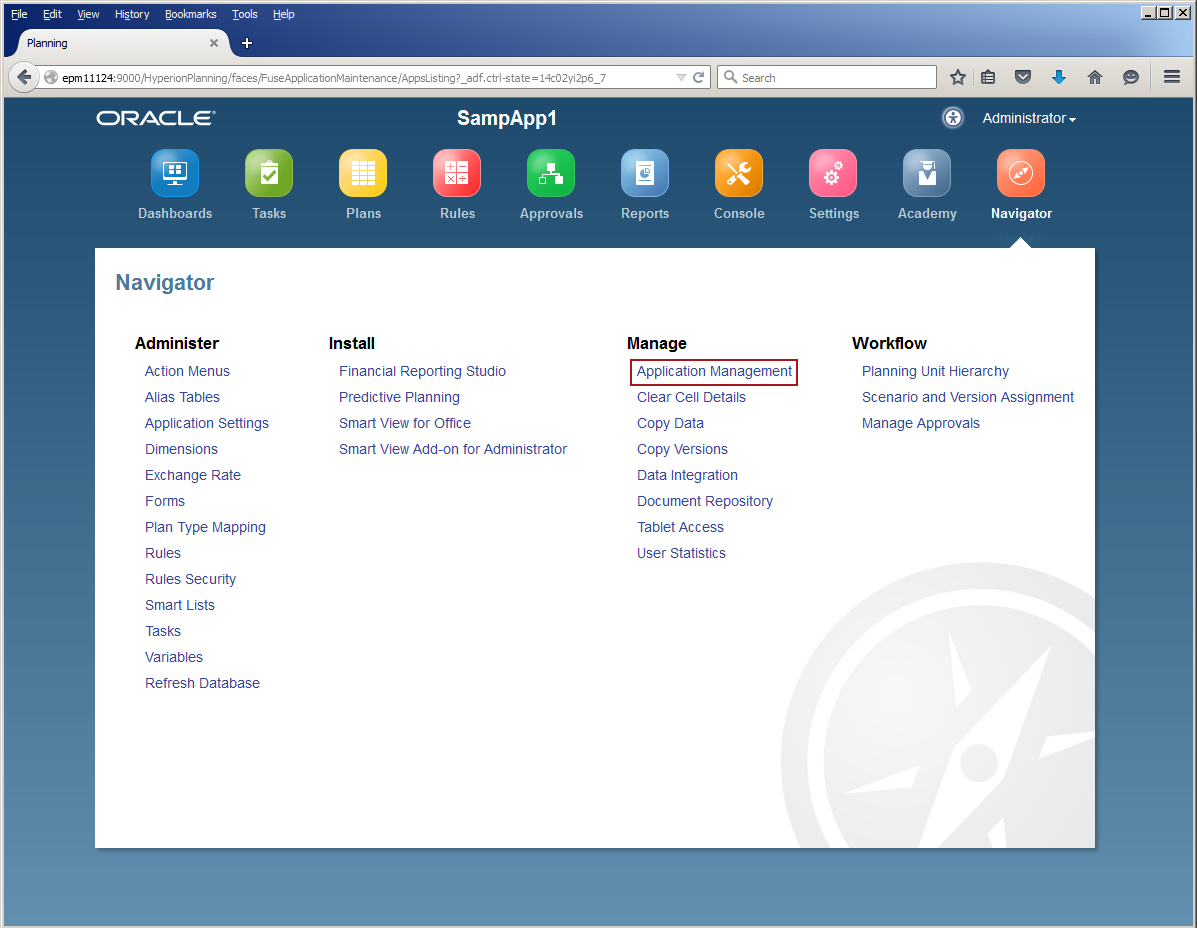This screenshot has height=928, width=1197.
Task: Open the Approvals hierarchy icon
Action: coord(551,173)
